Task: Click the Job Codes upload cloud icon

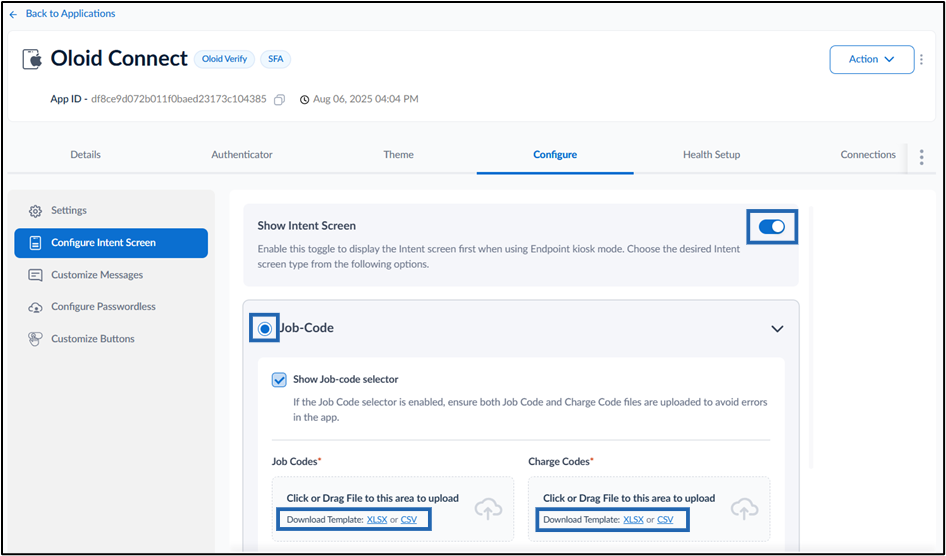Action: [x=488, y=509]
